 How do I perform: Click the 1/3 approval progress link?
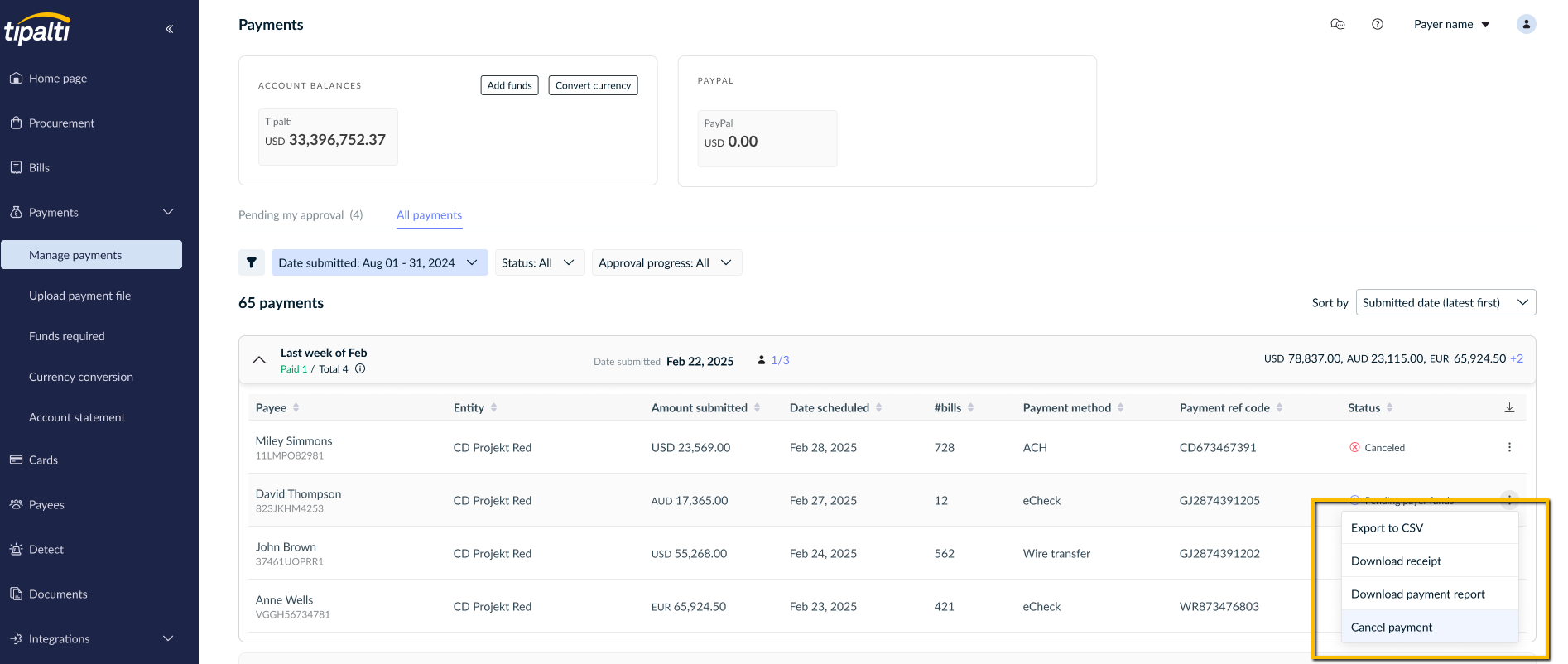[x=780, y=360]
